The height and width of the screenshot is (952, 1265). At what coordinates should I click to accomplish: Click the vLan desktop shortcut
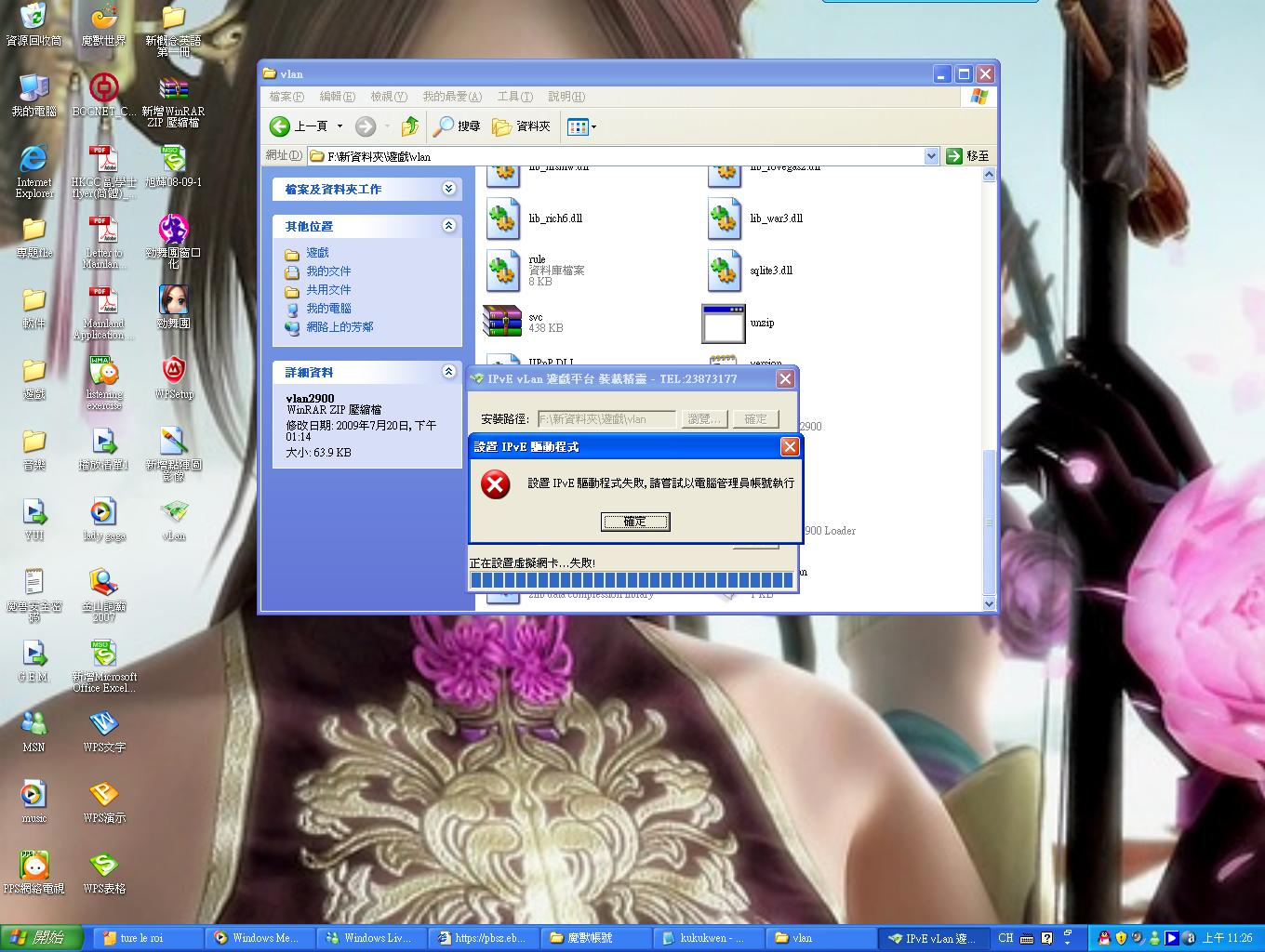coord(174,519)
